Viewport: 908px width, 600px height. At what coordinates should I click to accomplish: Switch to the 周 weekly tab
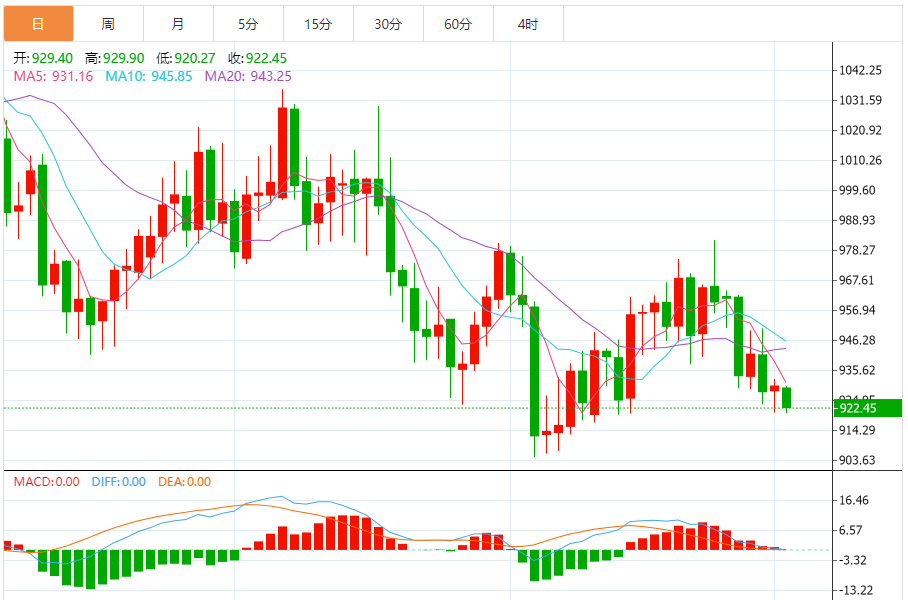(x=108, y=24)
